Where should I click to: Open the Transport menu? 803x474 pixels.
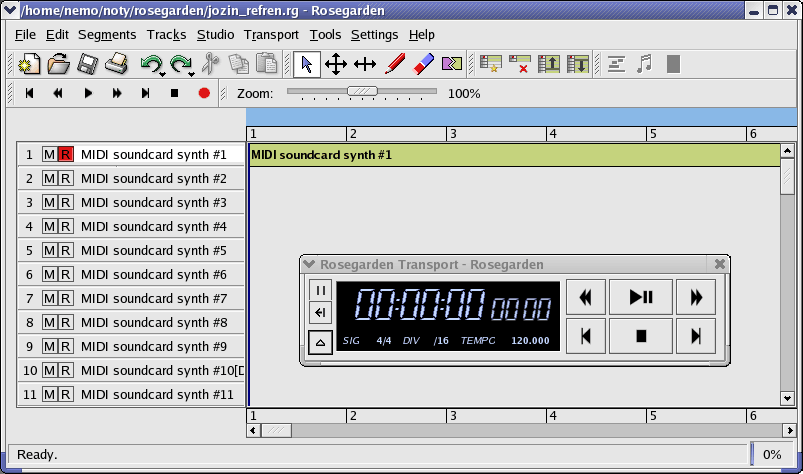point(271,34)
